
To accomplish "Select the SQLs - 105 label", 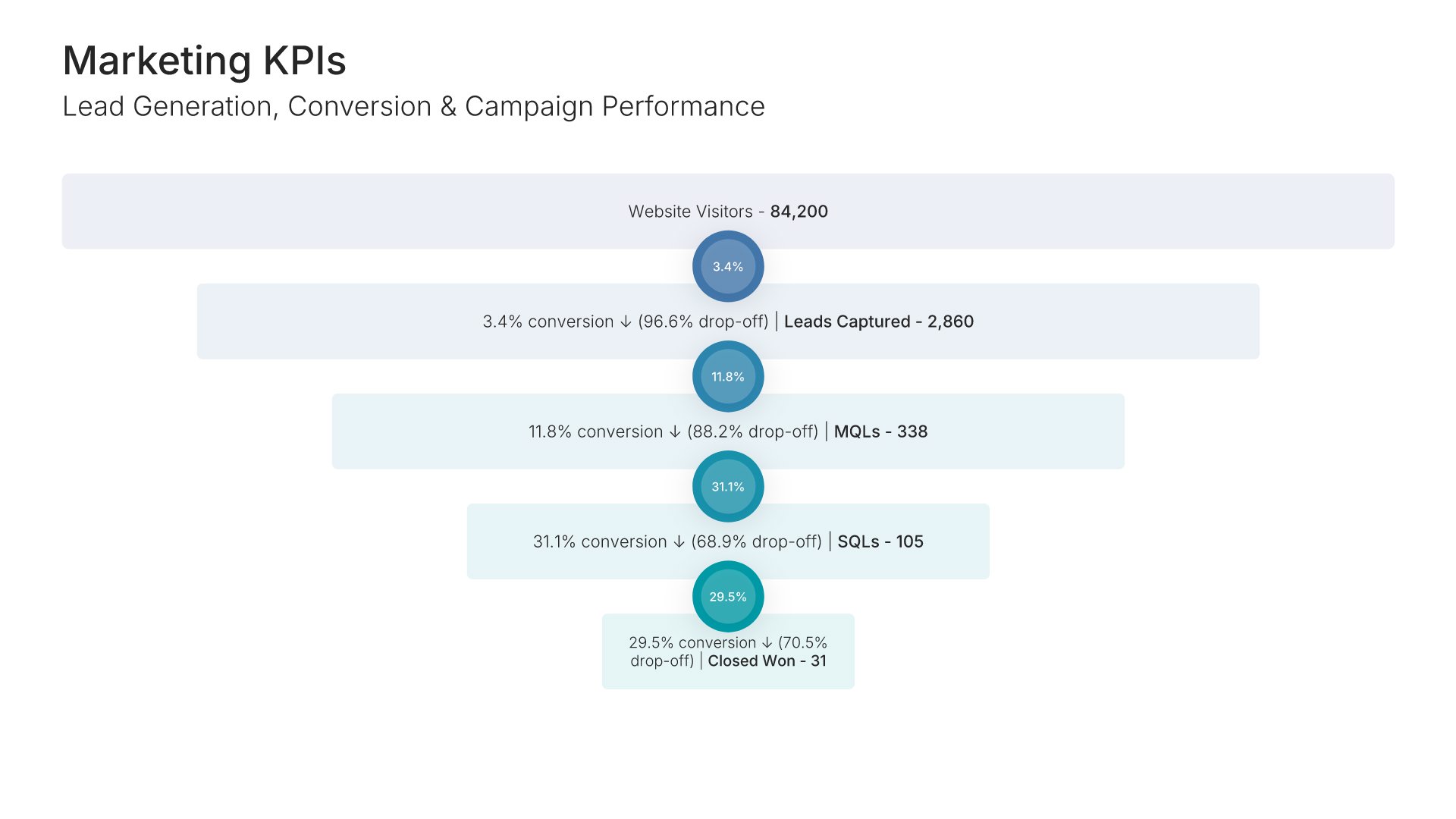I will (880, 541).
